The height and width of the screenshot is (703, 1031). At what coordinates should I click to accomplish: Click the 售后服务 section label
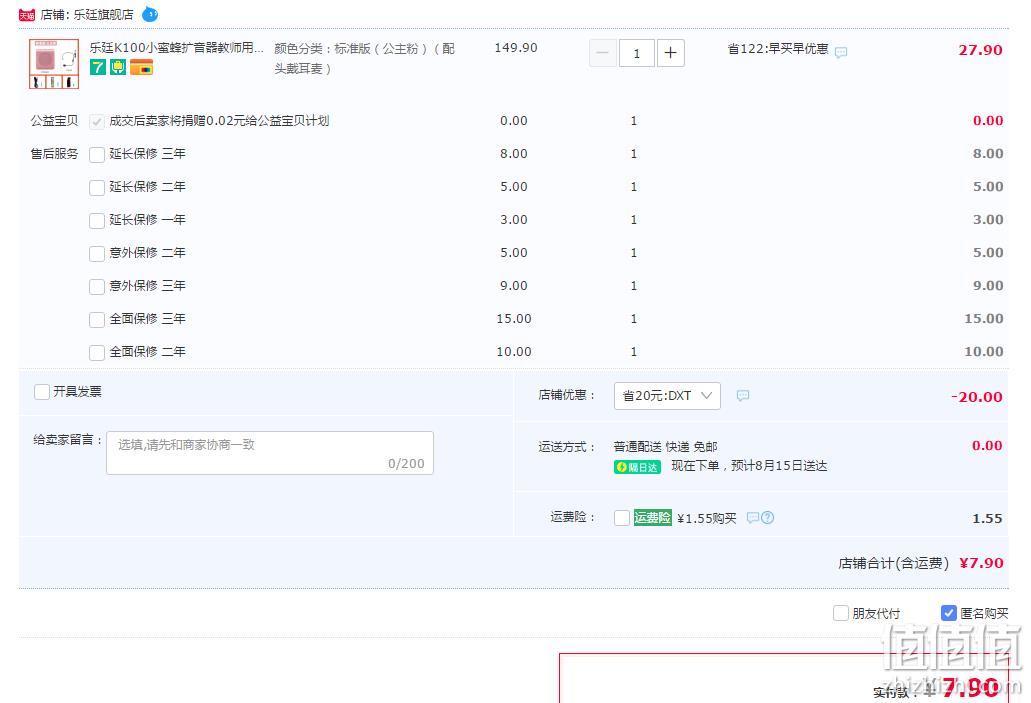pyautogui.click(x=54, y=154)
